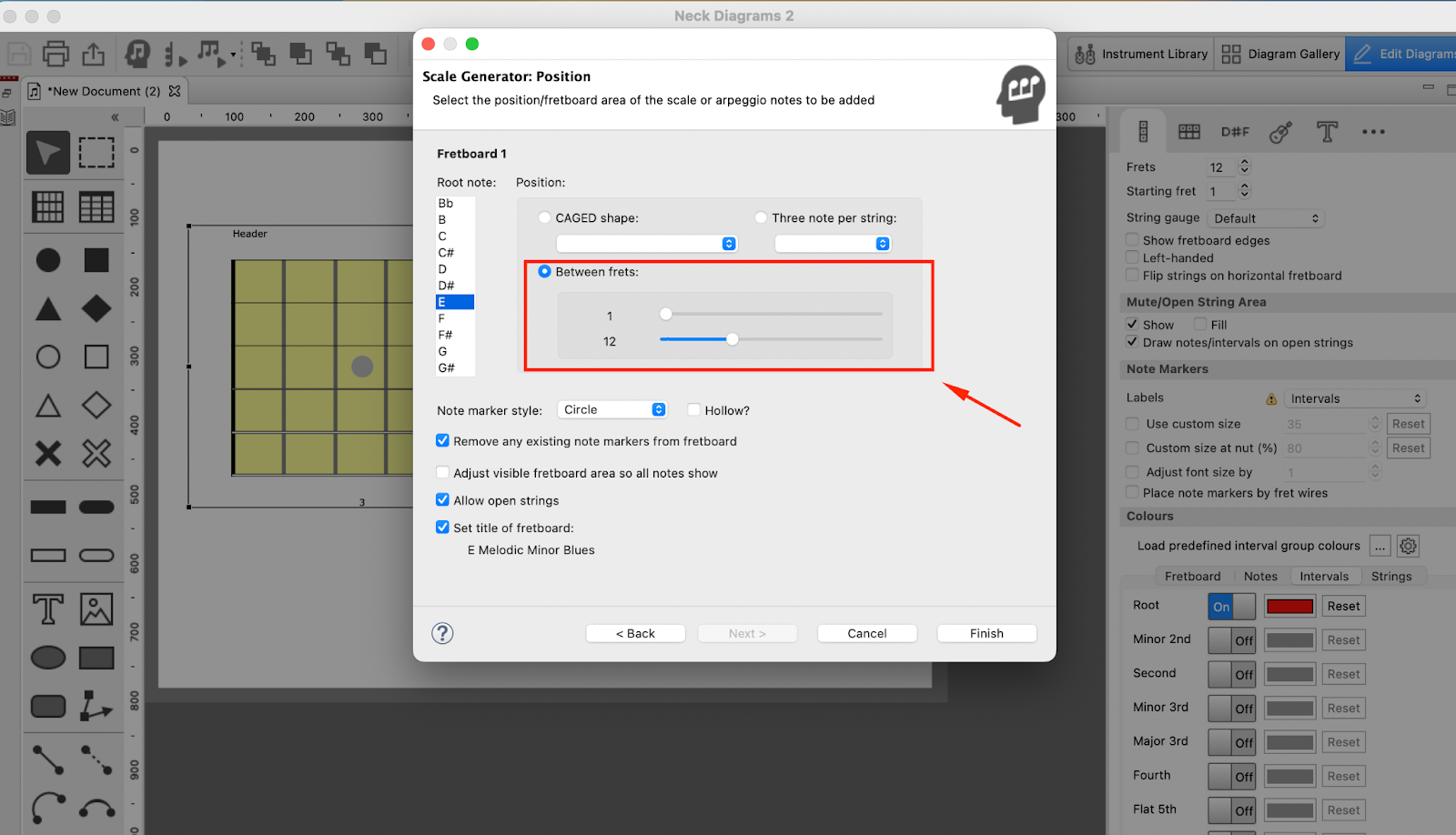The image size is (1456, 835).
Task: Open the CAGED shape dropdown
Action: (647, 244)
